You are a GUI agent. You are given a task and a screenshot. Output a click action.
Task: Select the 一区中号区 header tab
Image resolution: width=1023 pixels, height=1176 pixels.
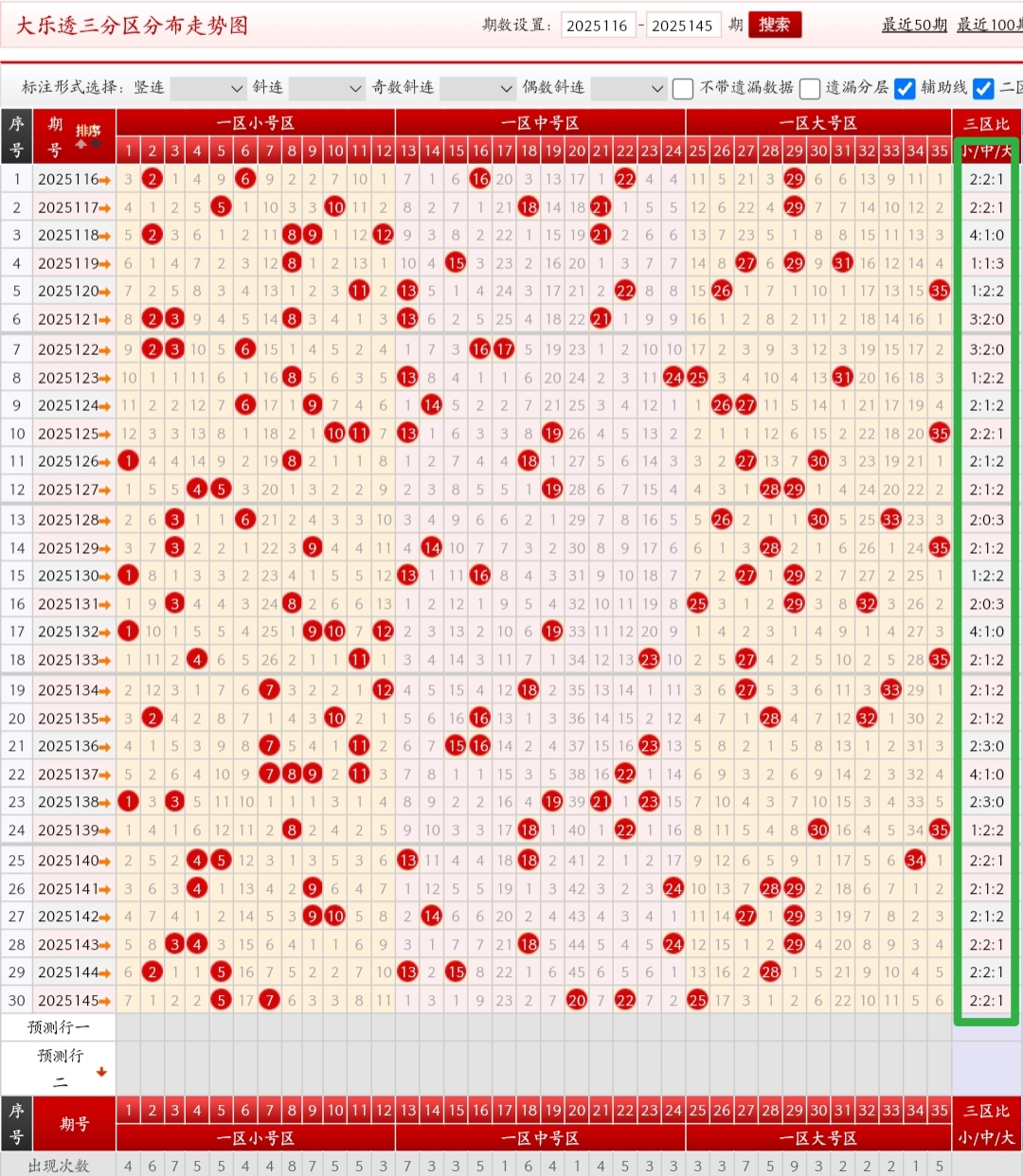point(540,123)
